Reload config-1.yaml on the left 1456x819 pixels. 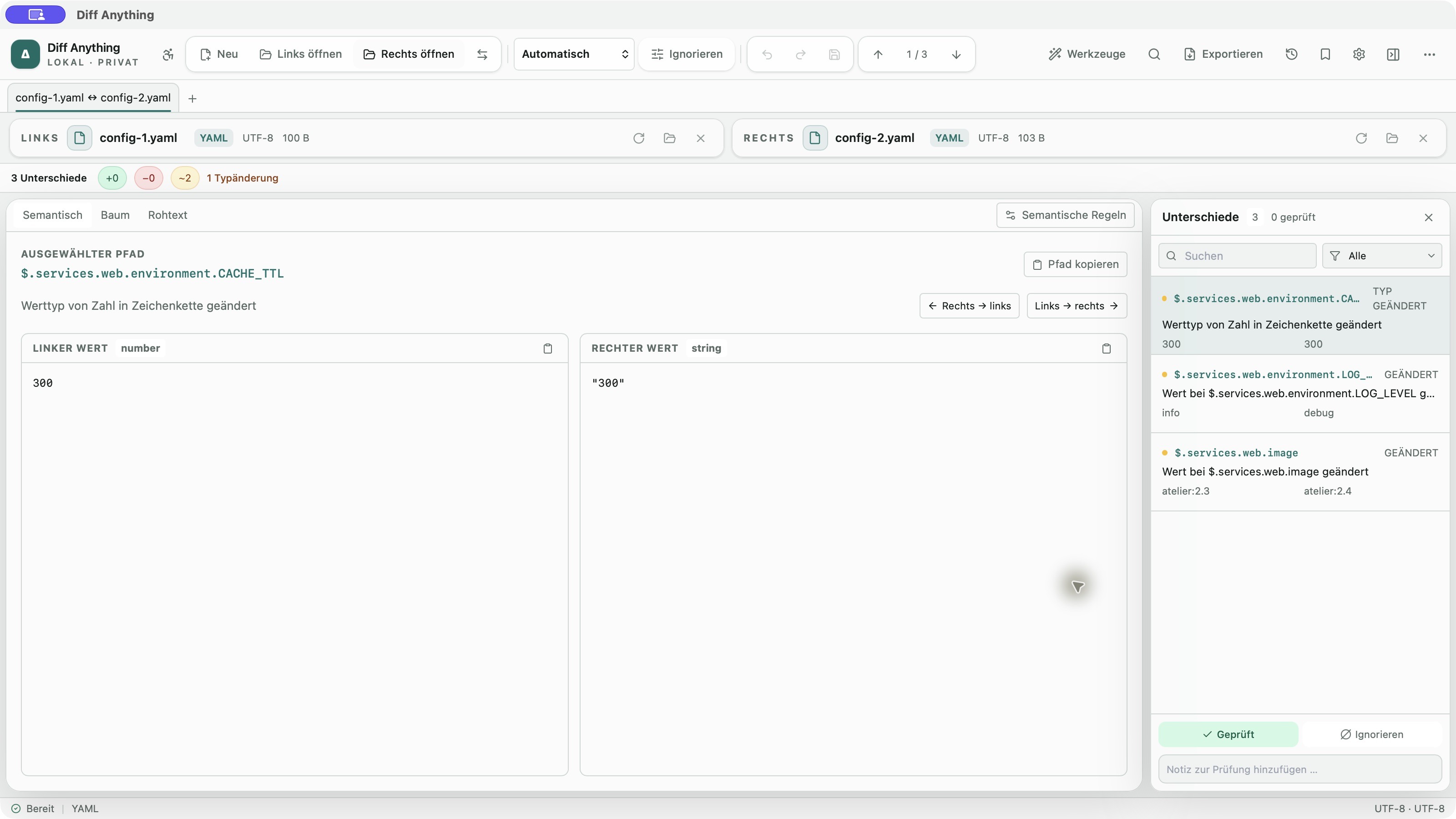click(x=639, y=138)
